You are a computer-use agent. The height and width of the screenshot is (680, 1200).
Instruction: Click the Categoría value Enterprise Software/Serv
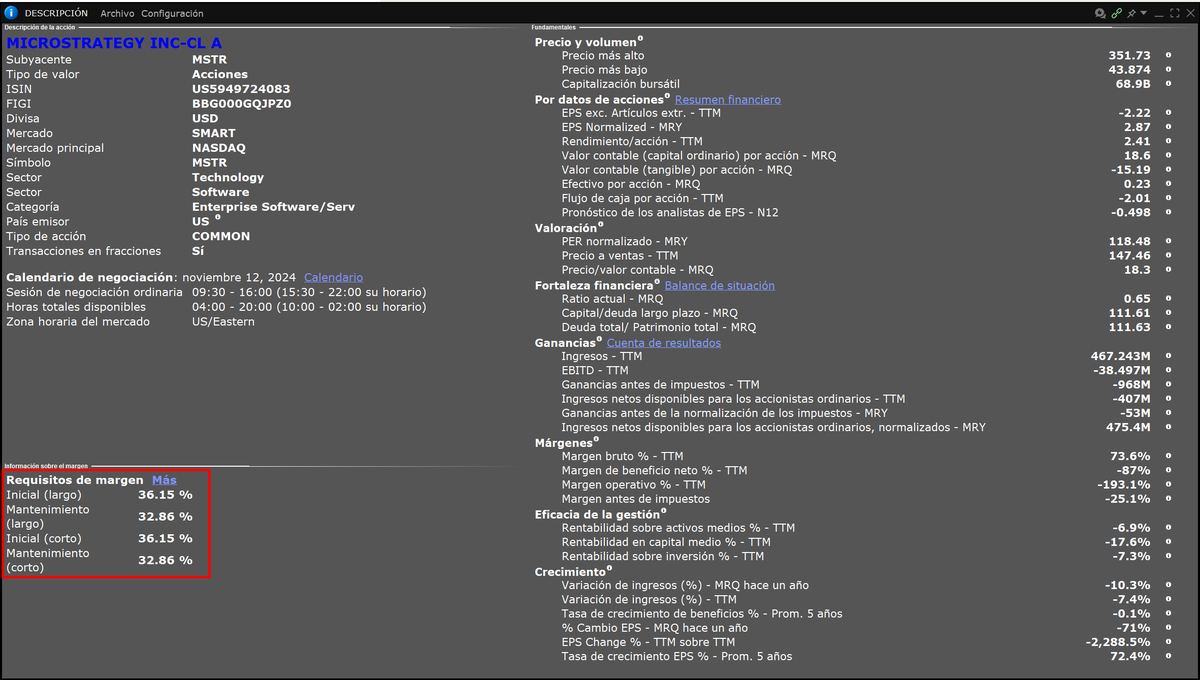tap(273, 207)
